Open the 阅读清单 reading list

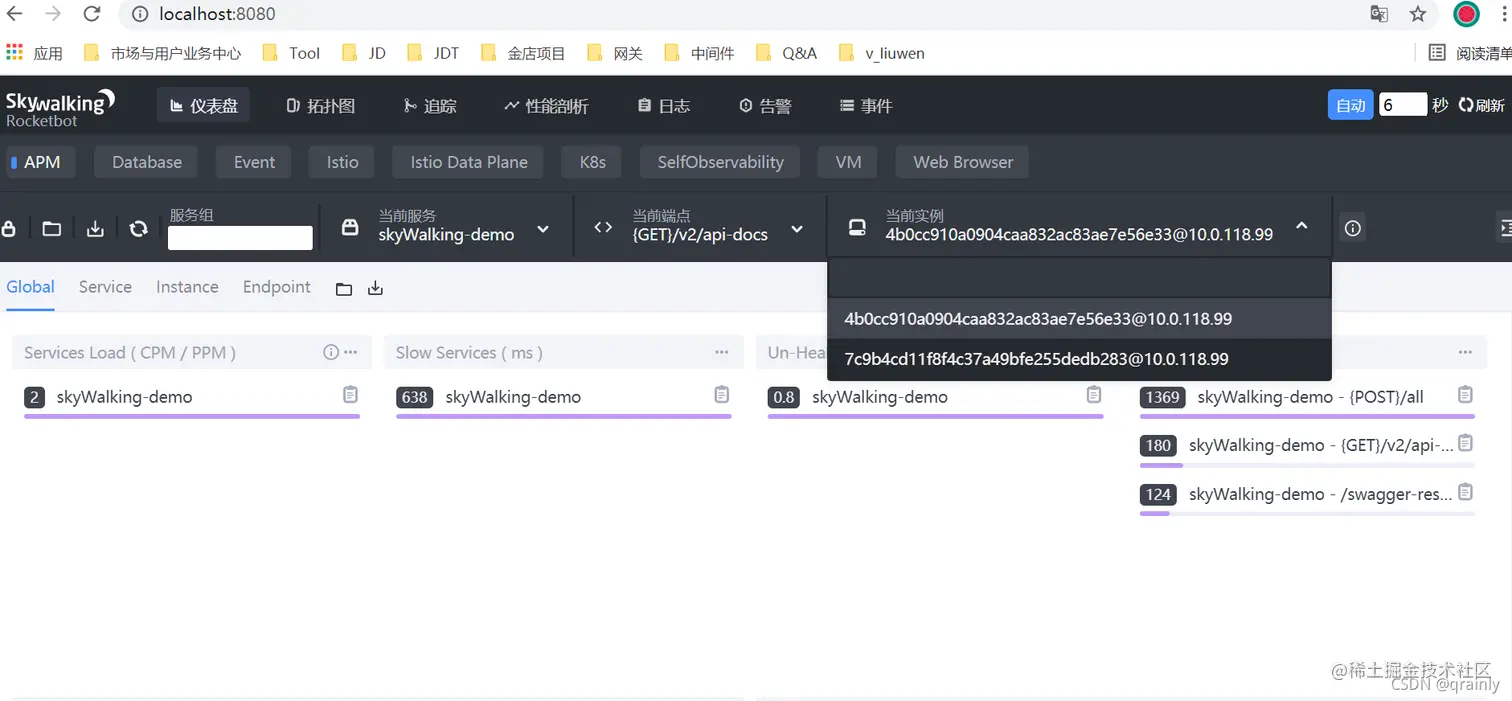[x=1470, y=53]
